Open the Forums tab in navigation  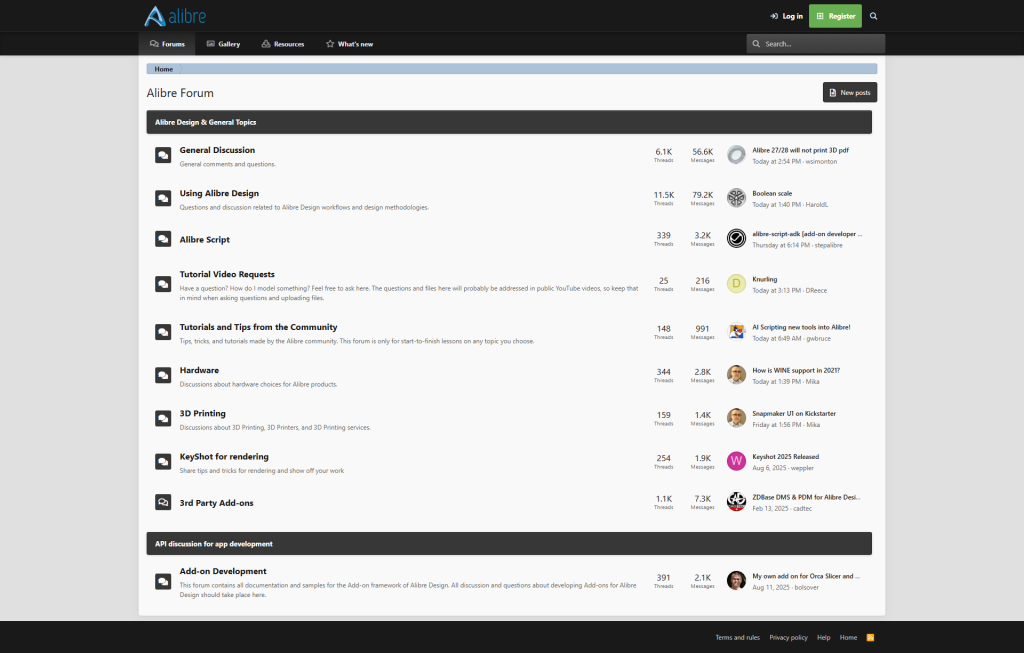pyautogui.click(x=167, y=44)
